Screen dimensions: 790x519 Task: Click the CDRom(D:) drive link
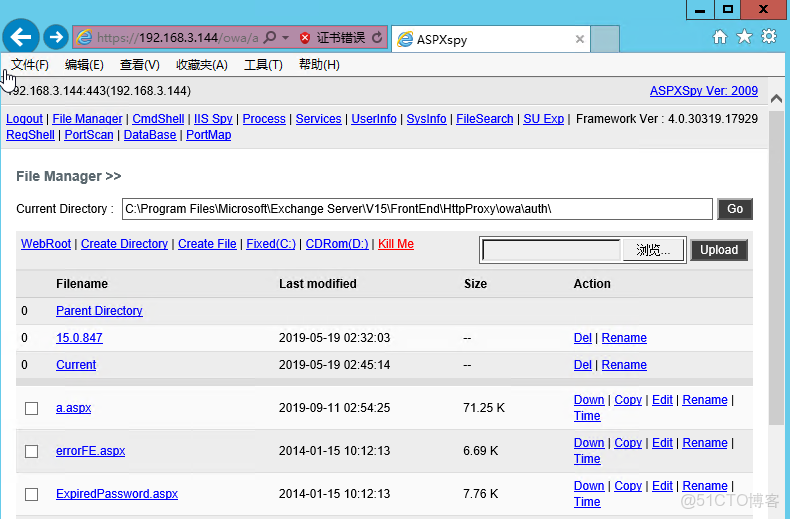pos(337,244)
